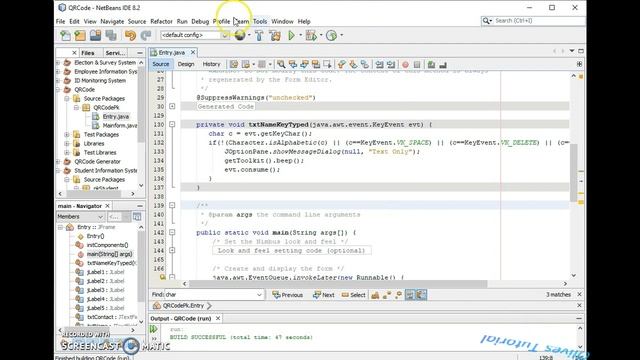This screenshot has height=360, width=640.
Task: Open the File menu
Action: tap(60, 21)
